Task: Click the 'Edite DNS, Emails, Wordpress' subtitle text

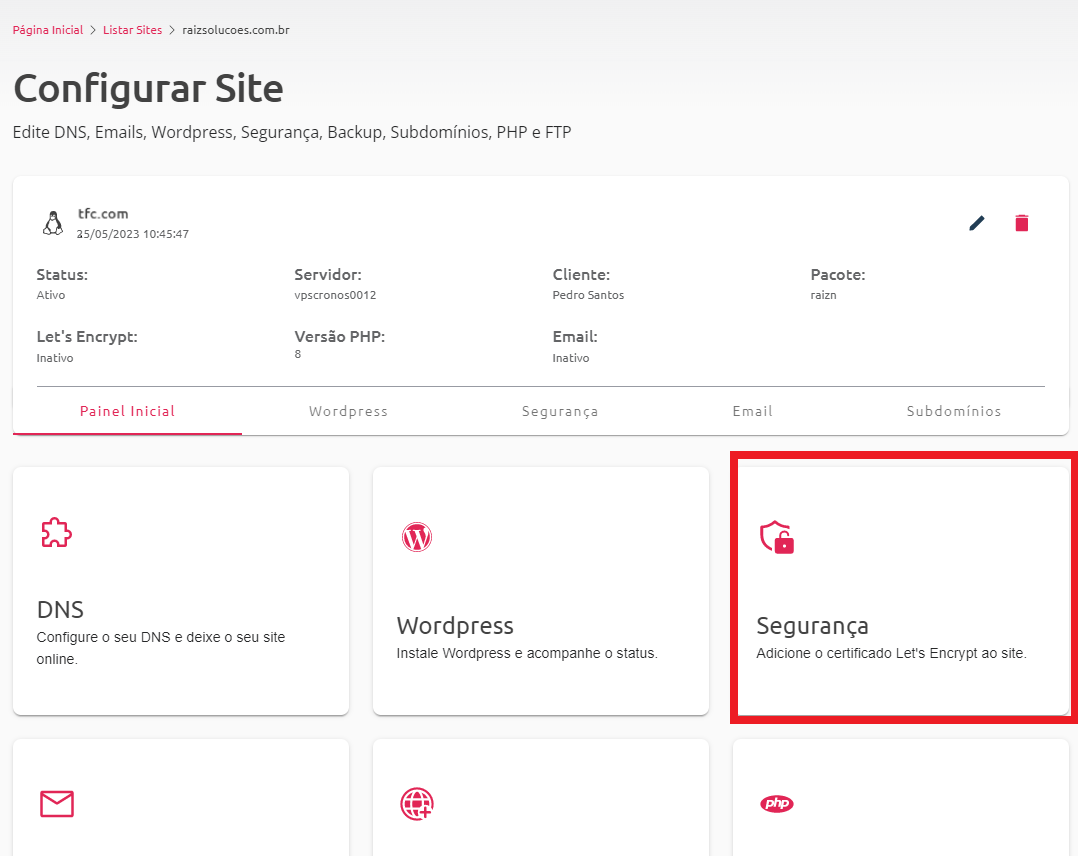Action: pos(292,132)
